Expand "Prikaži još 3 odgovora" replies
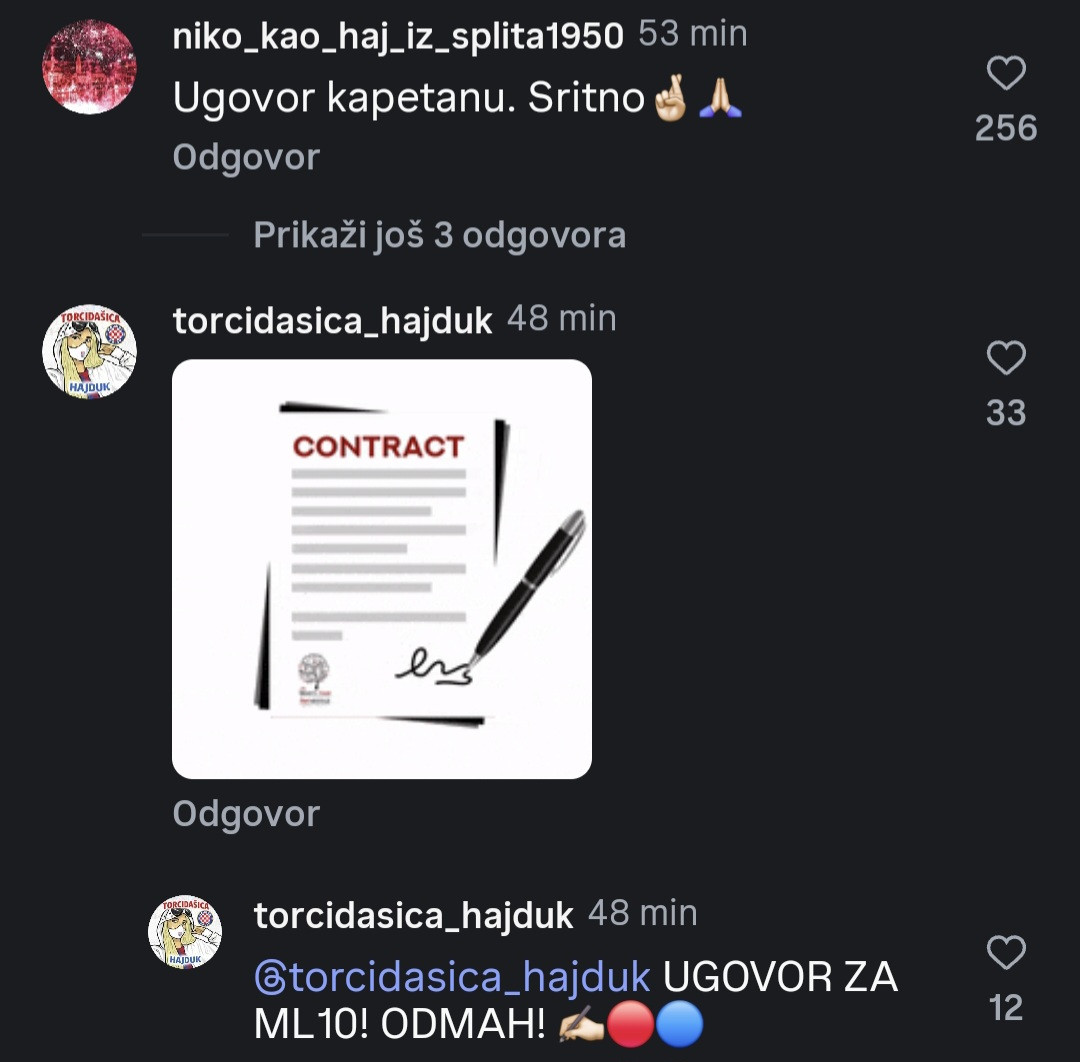 tap(439, 236)
